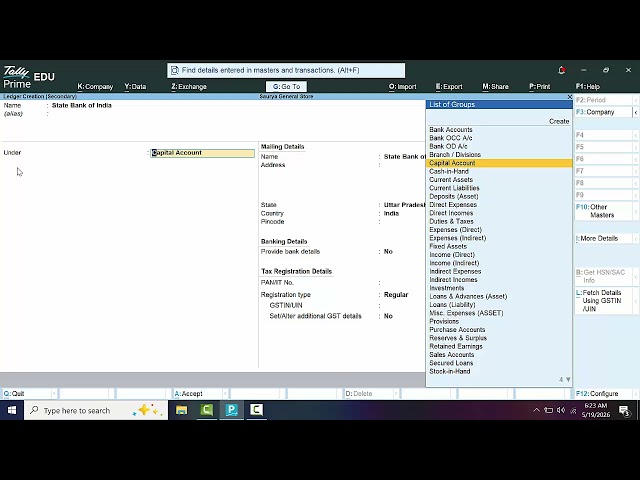Click the white C app taskbar icon
640x480 pixels.
coord(256,410)
